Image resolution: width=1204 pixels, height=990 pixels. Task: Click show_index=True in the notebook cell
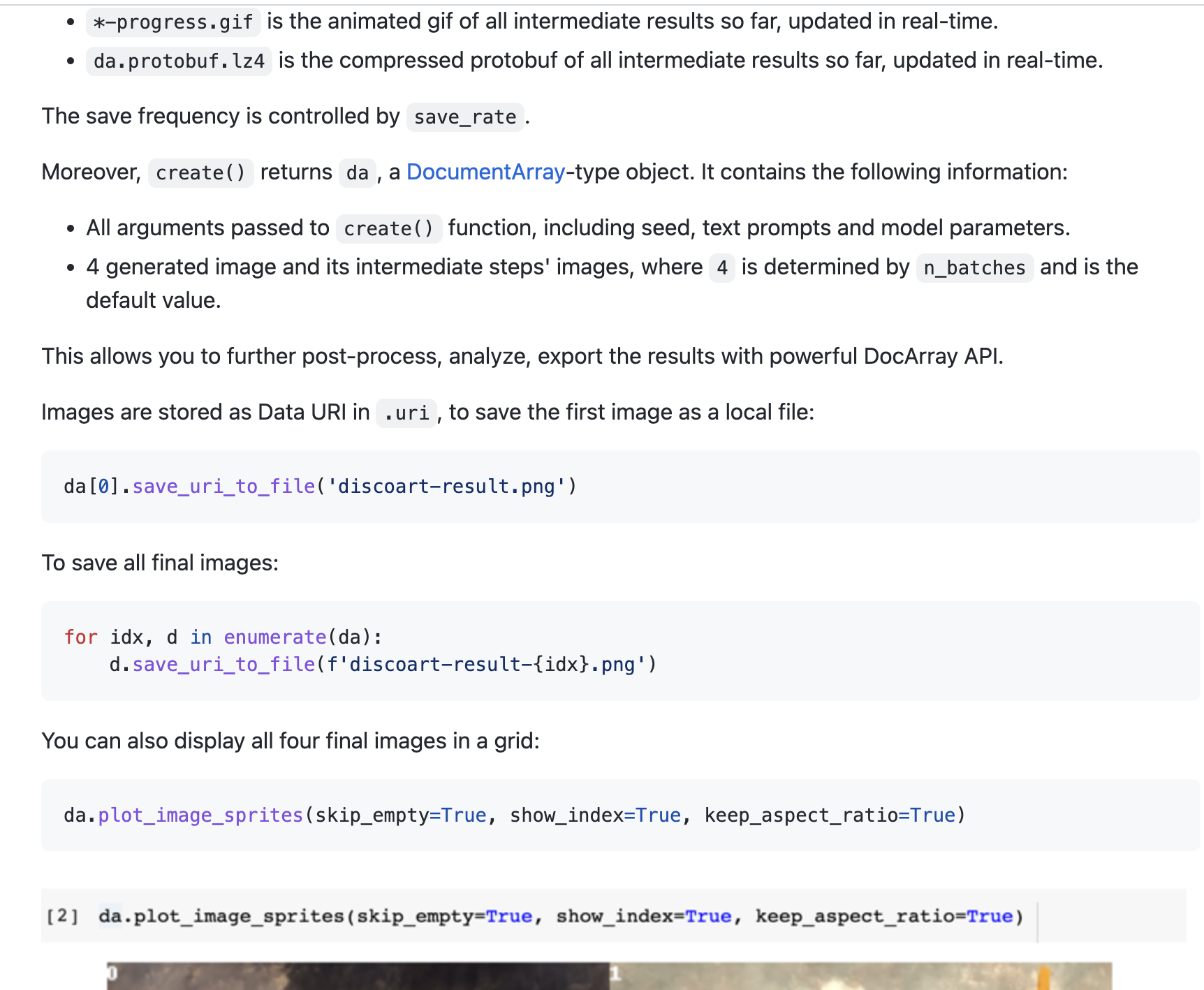[x=643, y=917]
